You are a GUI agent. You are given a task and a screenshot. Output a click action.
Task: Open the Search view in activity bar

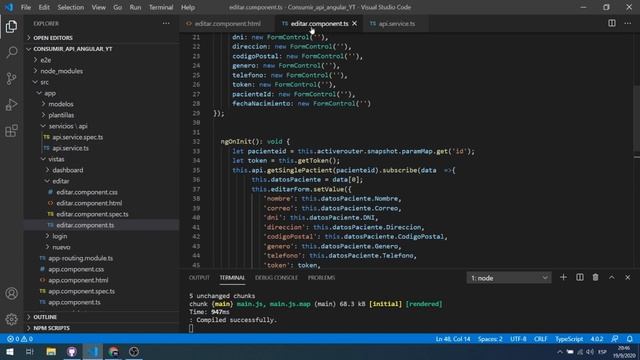tap(11, 52)
